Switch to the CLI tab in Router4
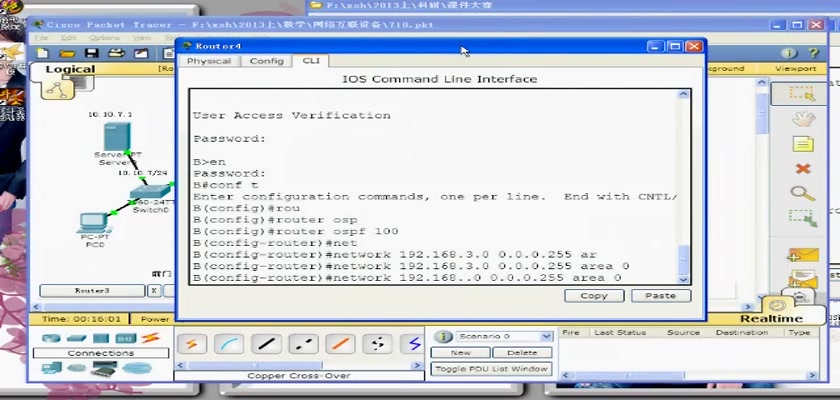Screen dimensions: 840x400 tap(311, 61)
